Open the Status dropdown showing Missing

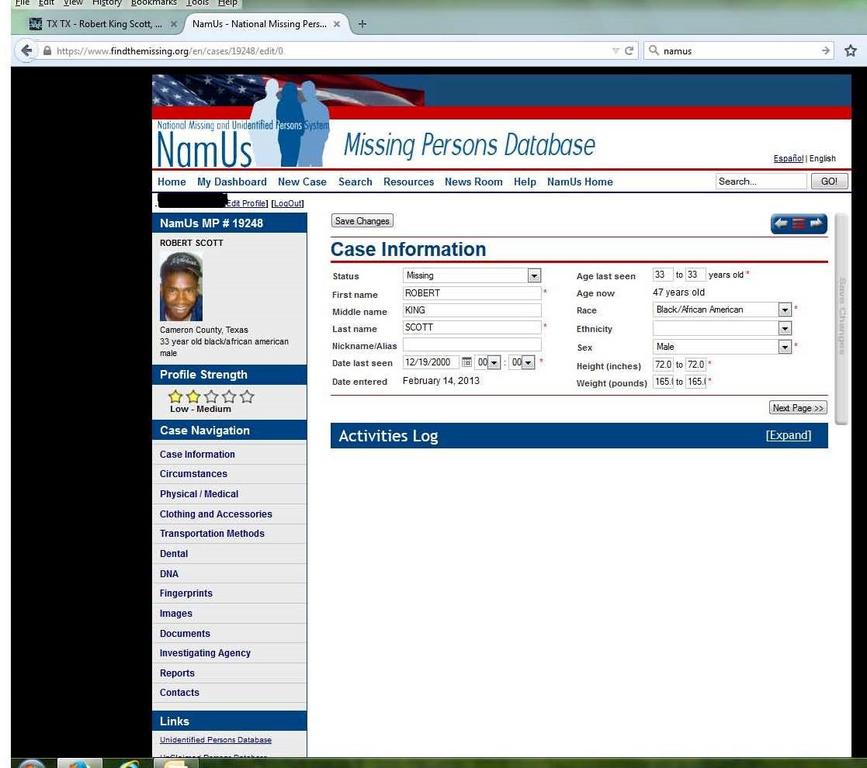(534, 276)
